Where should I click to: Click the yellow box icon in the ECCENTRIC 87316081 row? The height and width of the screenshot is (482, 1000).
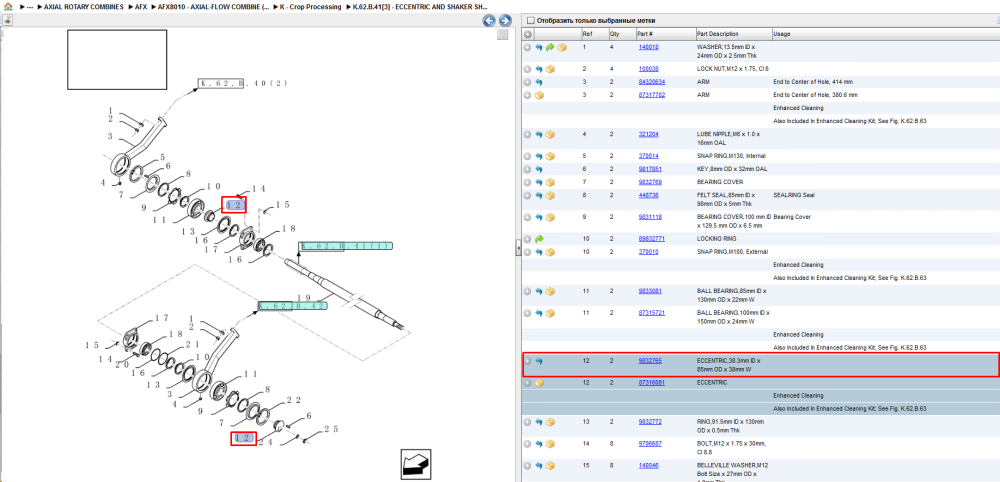tap(539, 383)
